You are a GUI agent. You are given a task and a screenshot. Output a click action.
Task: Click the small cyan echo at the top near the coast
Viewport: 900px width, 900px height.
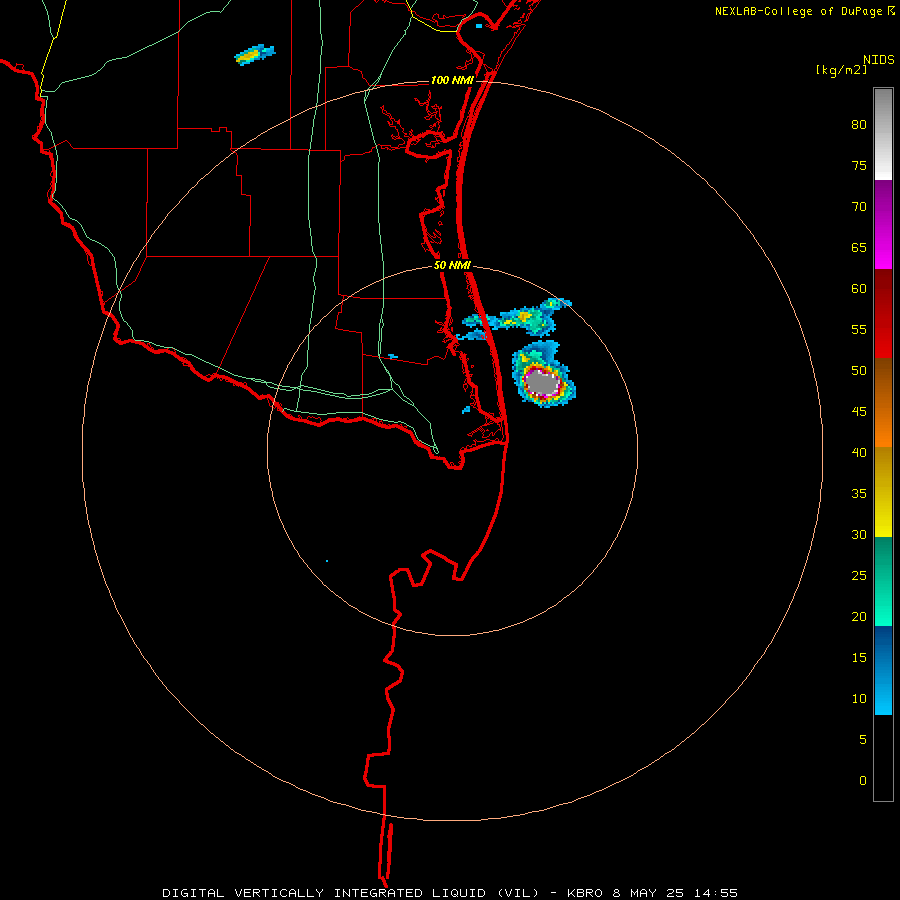(x=479, y=26)
